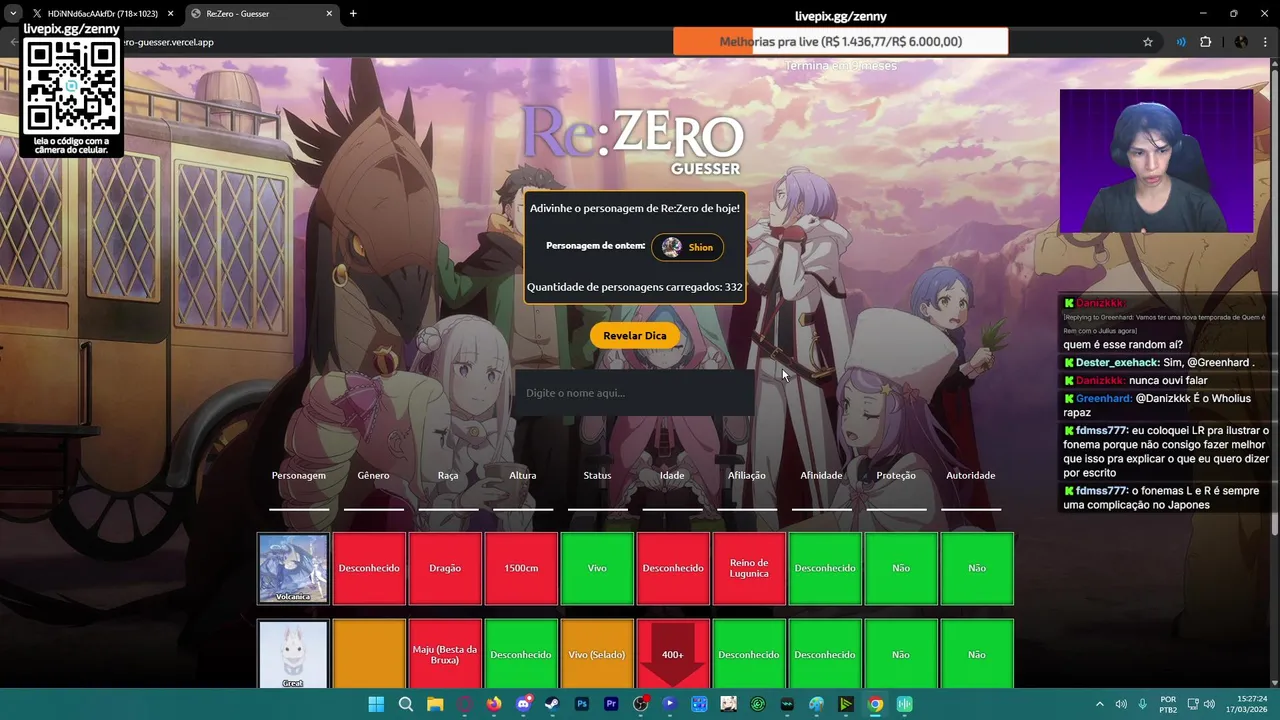Click Greenhard username in chat

1104,398
